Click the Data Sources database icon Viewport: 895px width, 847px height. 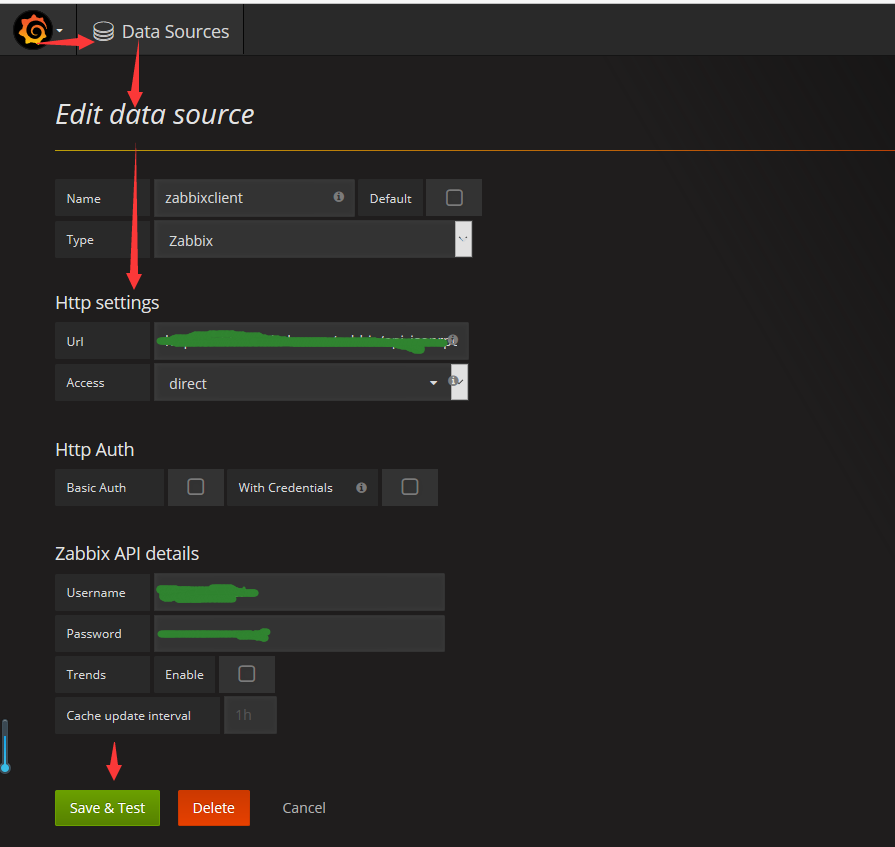click(103, 31)
